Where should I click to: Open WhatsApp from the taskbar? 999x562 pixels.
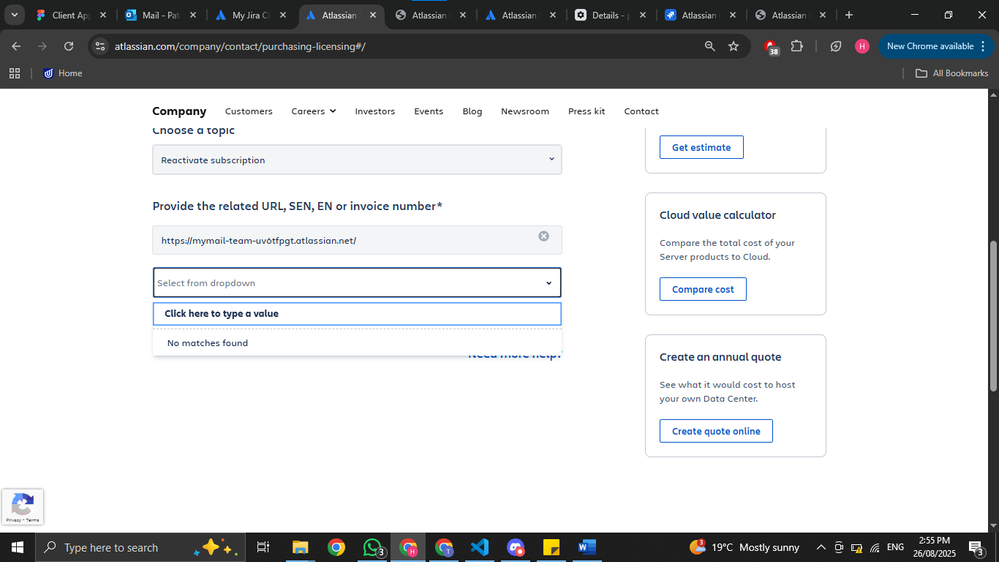point(373,547)
